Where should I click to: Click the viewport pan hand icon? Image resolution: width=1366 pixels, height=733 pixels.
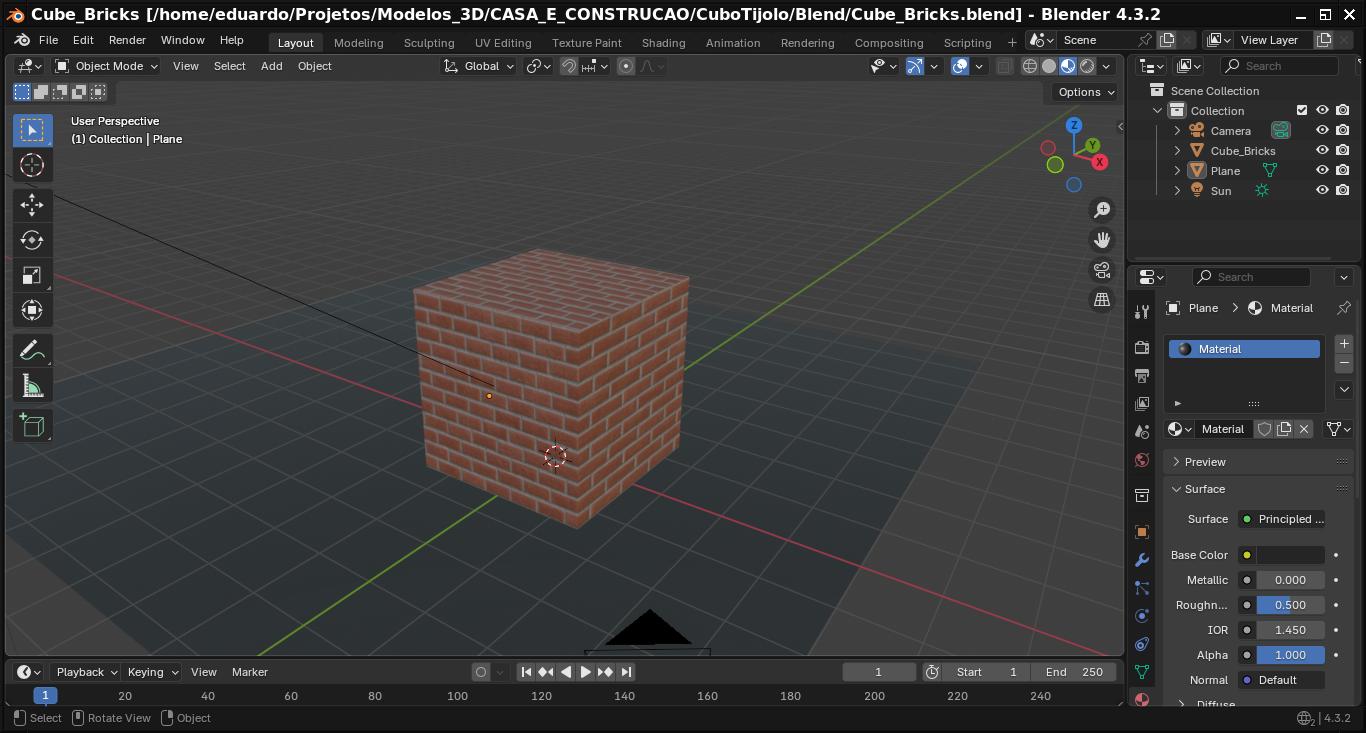1102,240
